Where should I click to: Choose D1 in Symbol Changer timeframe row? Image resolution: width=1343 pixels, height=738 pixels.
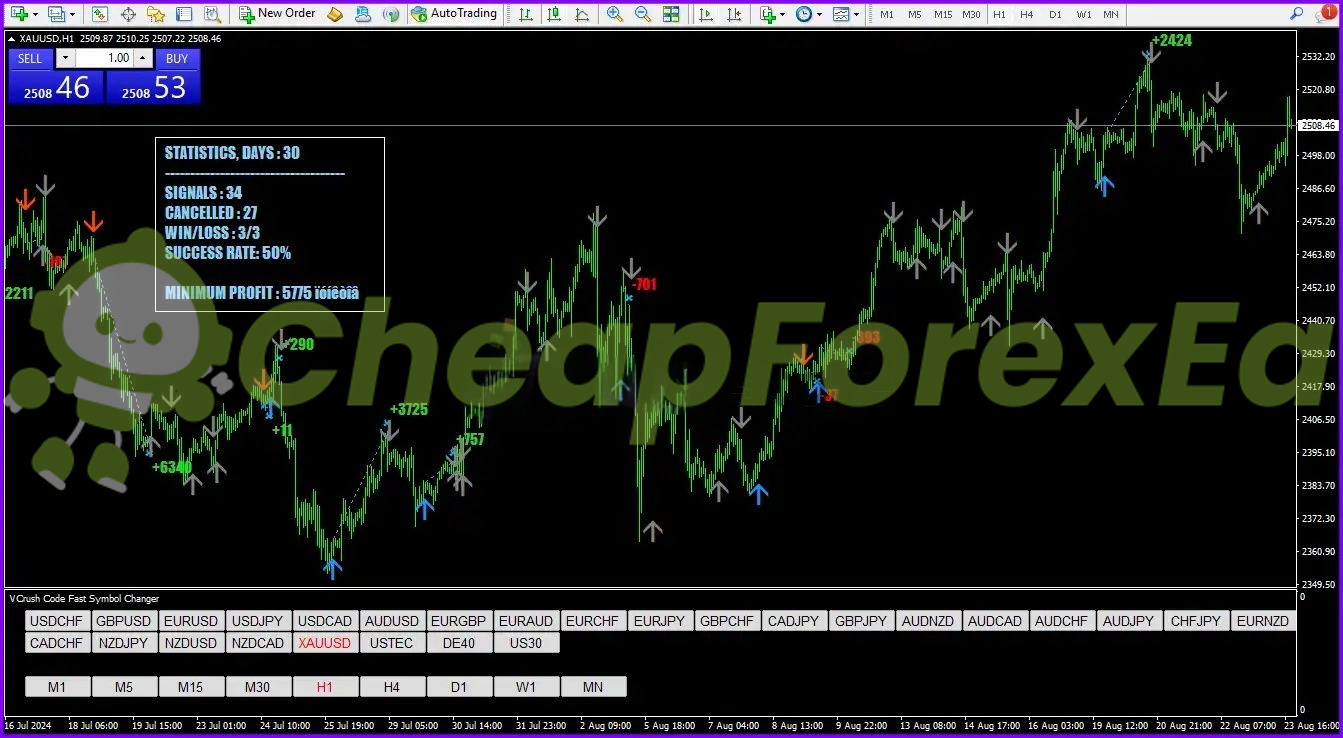click(459, 687)
